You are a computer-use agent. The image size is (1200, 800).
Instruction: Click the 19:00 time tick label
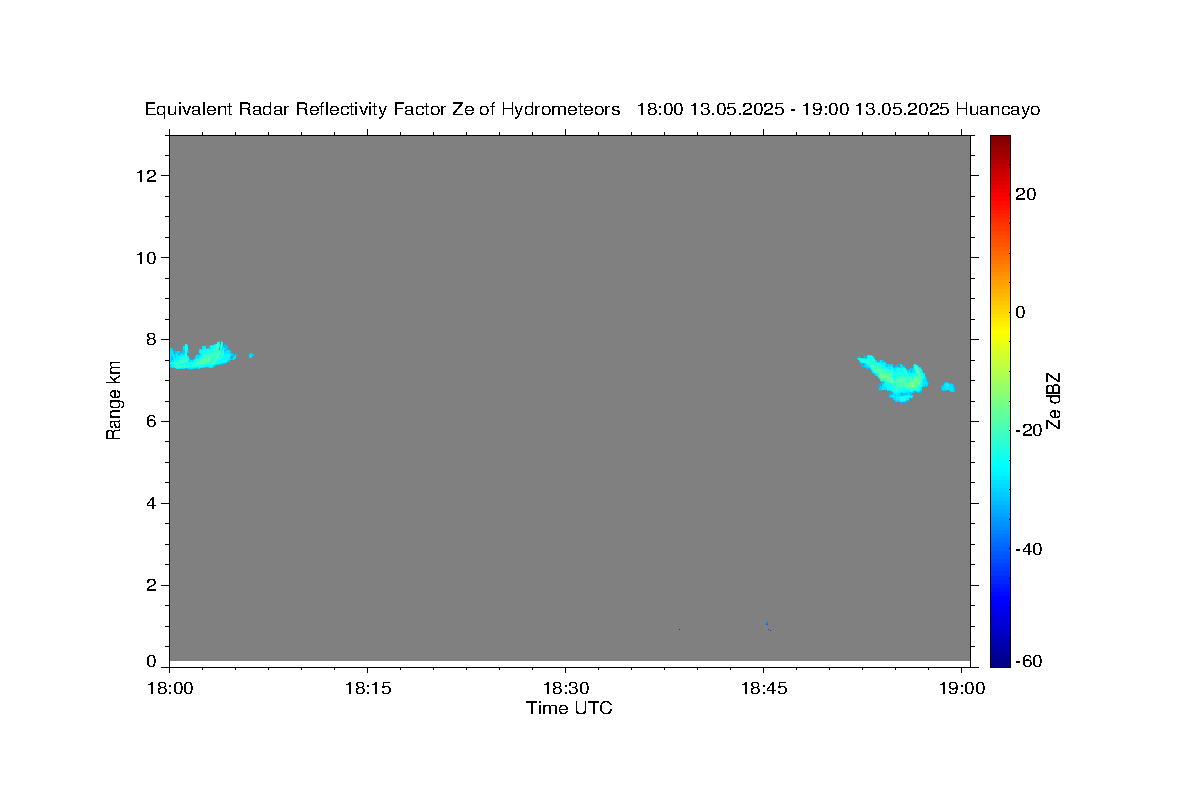961,688
